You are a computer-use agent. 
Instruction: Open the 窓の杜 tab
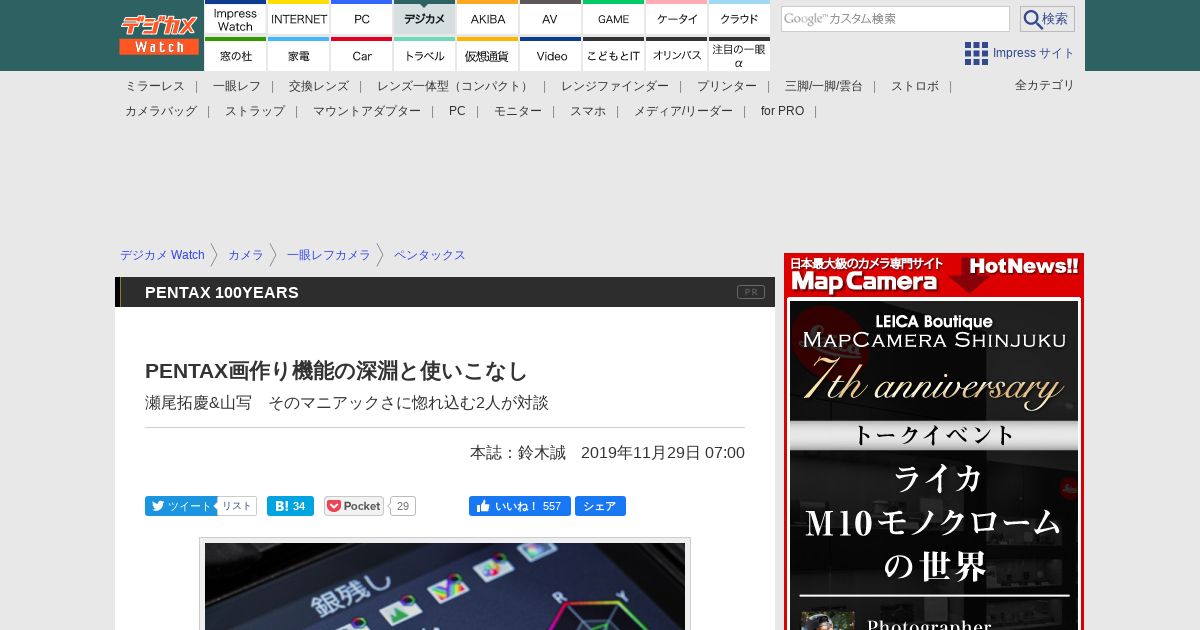(x=235, y=55)
